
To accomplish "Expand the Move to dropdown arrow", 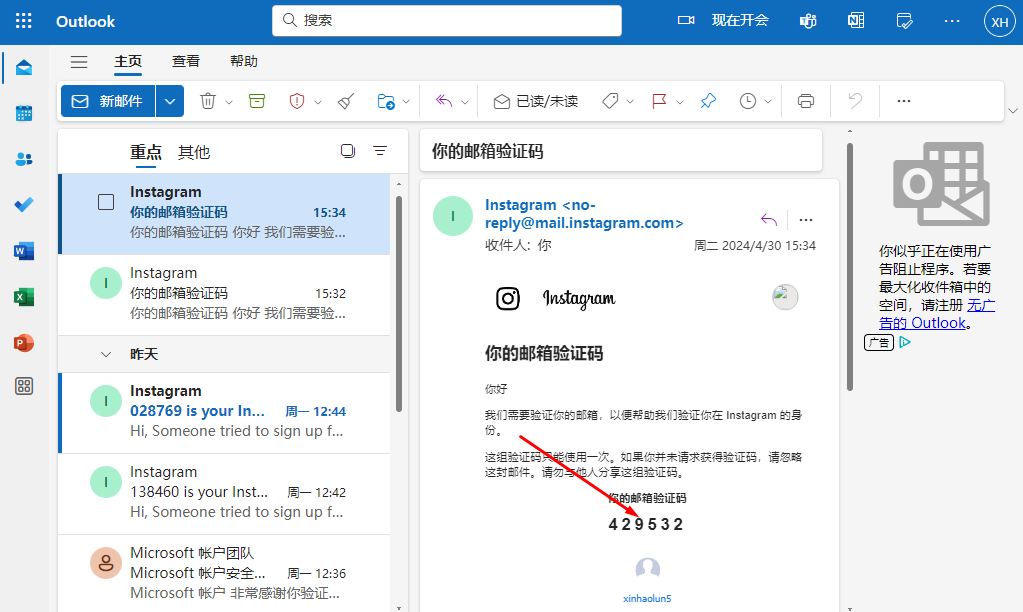I will tap(406, 102).
